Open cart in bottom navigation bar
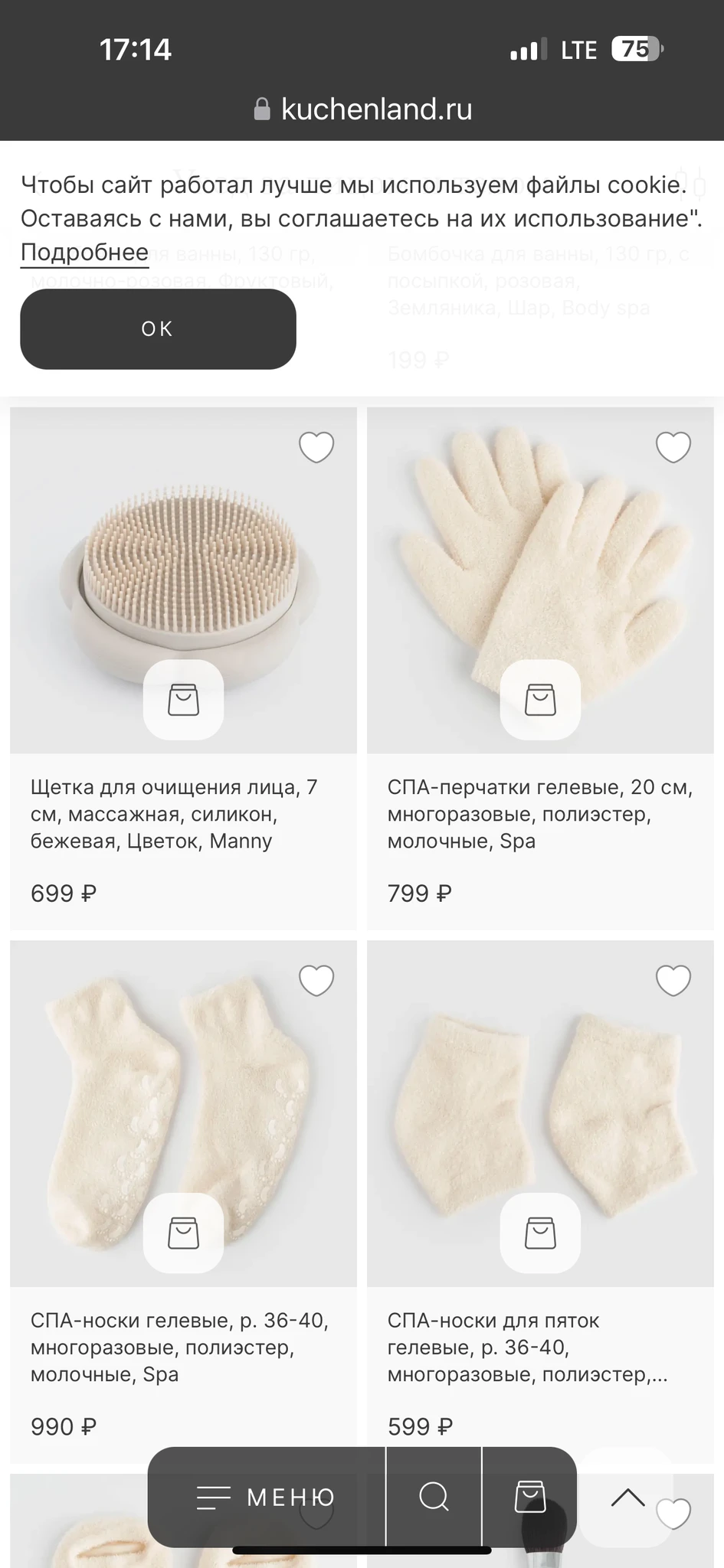724x1568 pixels. tap(529, 1496)
